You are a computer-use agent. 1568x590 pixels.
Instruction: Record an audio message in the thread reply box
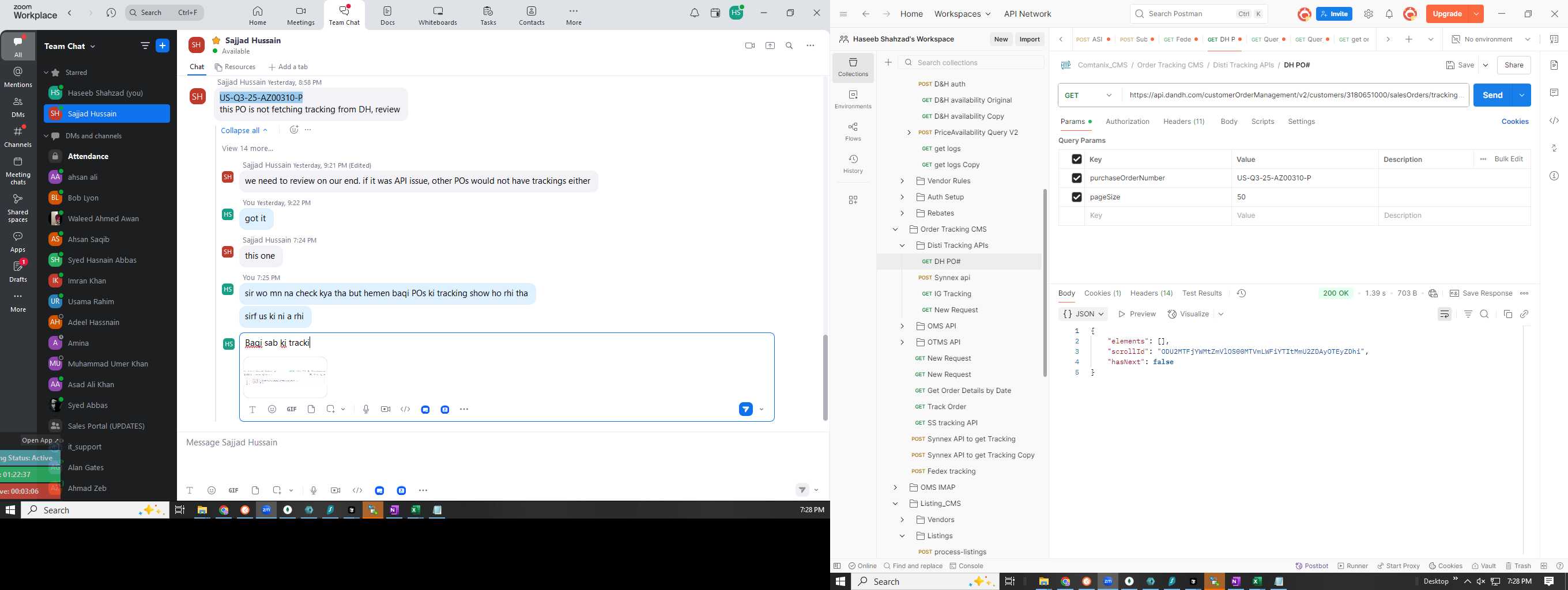coord(366,409)
